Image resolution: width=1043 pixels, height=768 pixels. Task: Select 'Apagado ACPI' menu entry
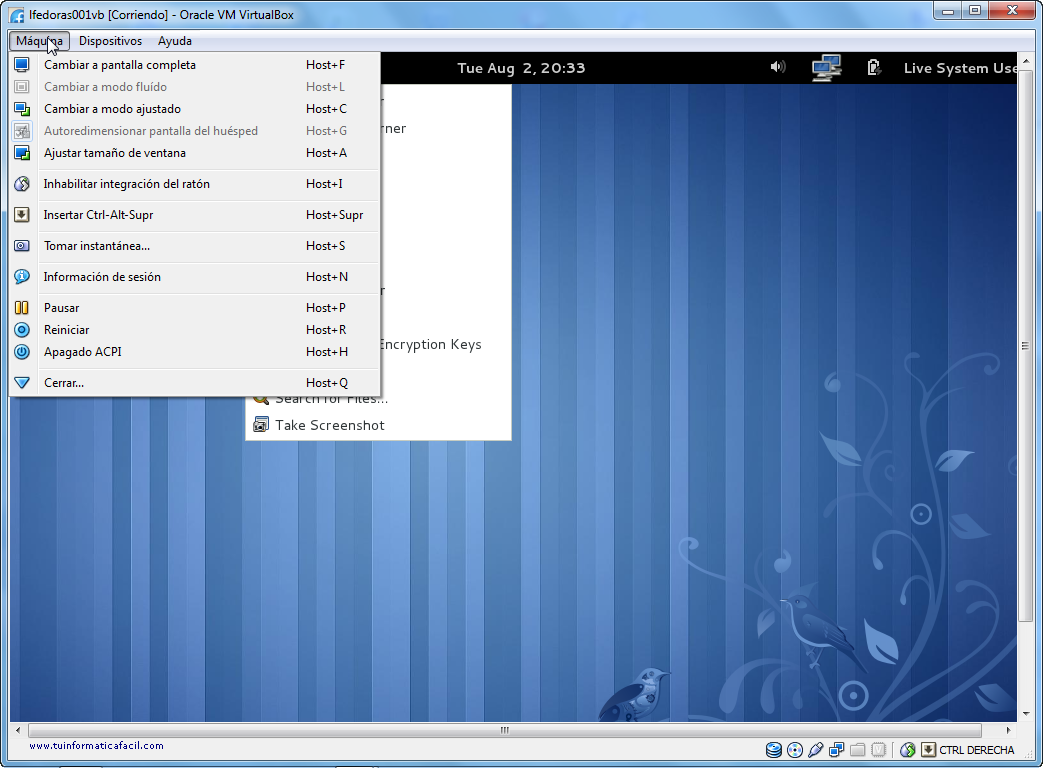[194, 352]
